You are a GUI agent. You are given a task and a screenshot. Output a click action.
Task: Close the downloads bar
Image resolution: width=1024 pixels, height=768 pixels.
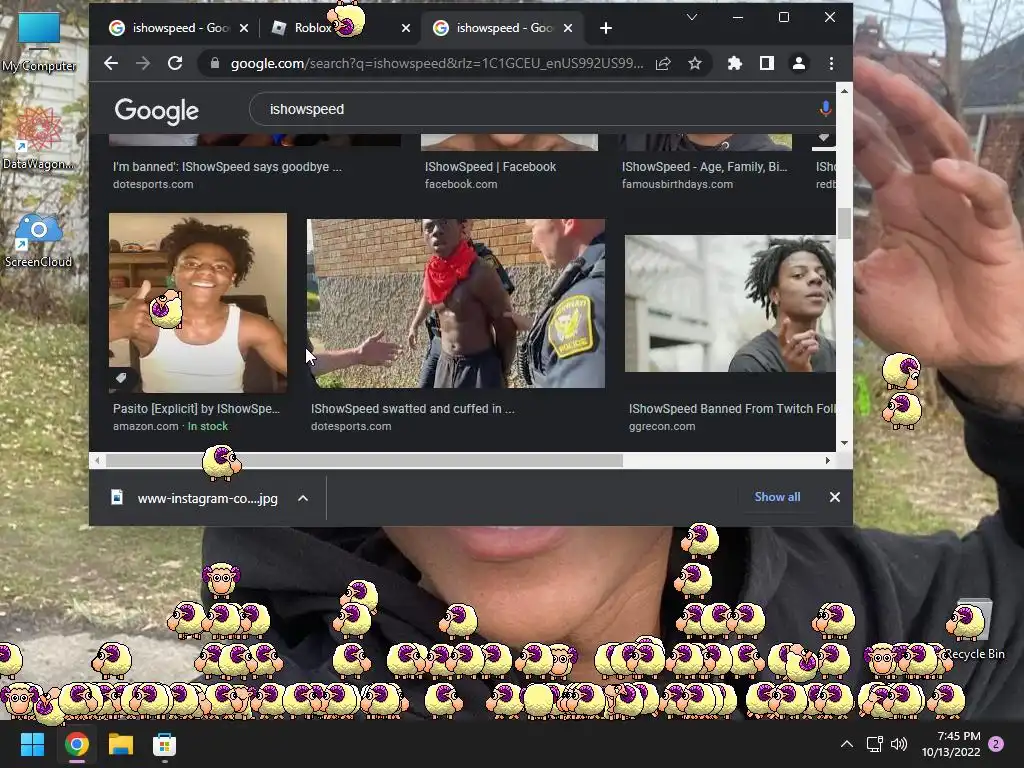[835, 497]
